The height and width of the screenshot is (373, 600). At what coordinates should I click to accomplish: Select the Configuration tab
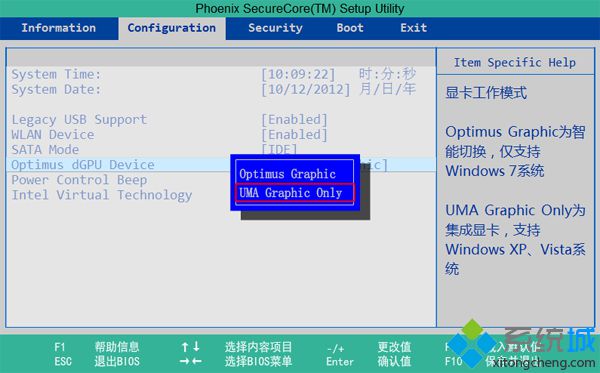click(x=172, y=28)
